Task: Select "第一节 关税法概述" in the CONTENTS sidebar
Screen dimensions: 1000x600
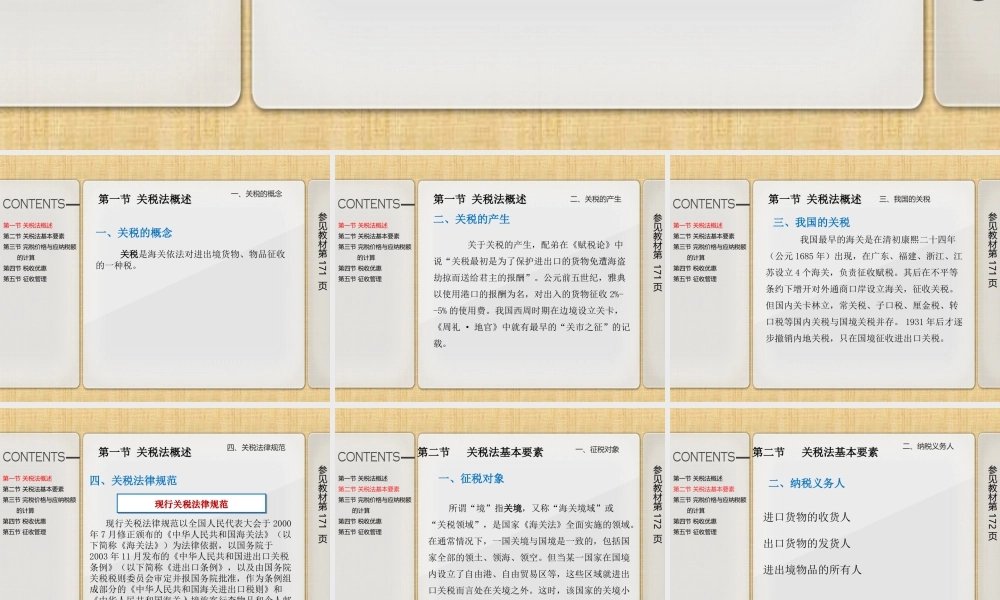Action: (28, 225)
